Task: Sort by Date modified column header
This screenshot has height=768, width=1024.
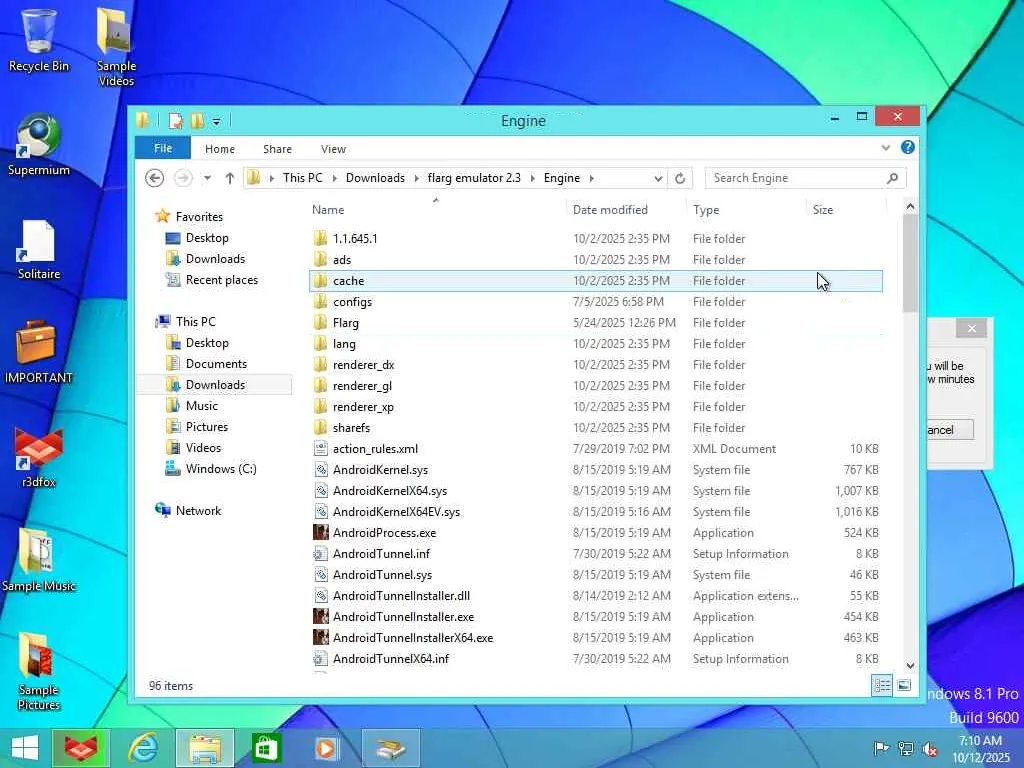Action: click(x=626, y=210)
